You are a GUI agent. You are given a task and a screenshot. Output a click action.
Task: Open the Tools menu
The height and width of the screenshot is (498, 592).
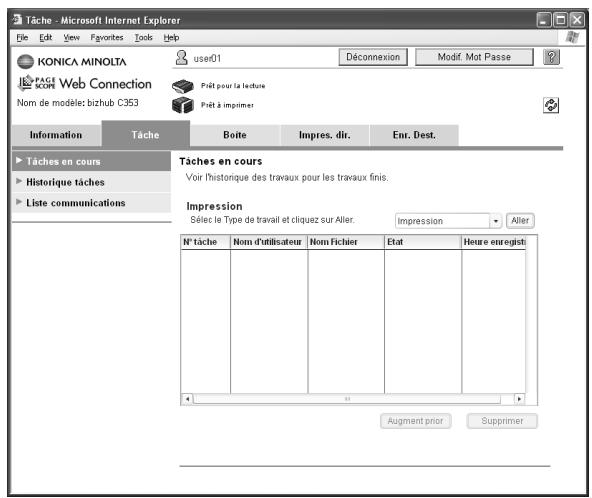pyautogui.click(x=143, y=37)
